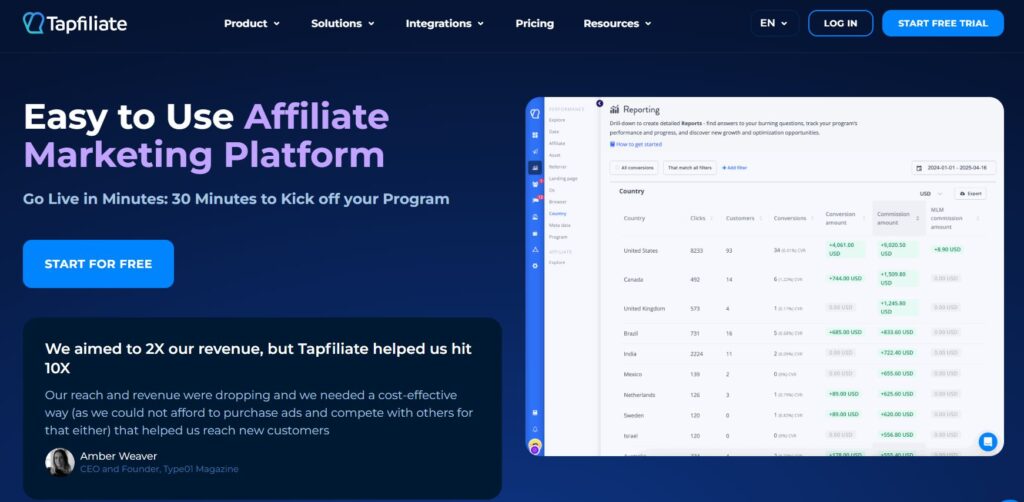This screenshot has height=502, width=1024.
Task: Click the notification bell icon in sidebar
Action: [535, 429]
